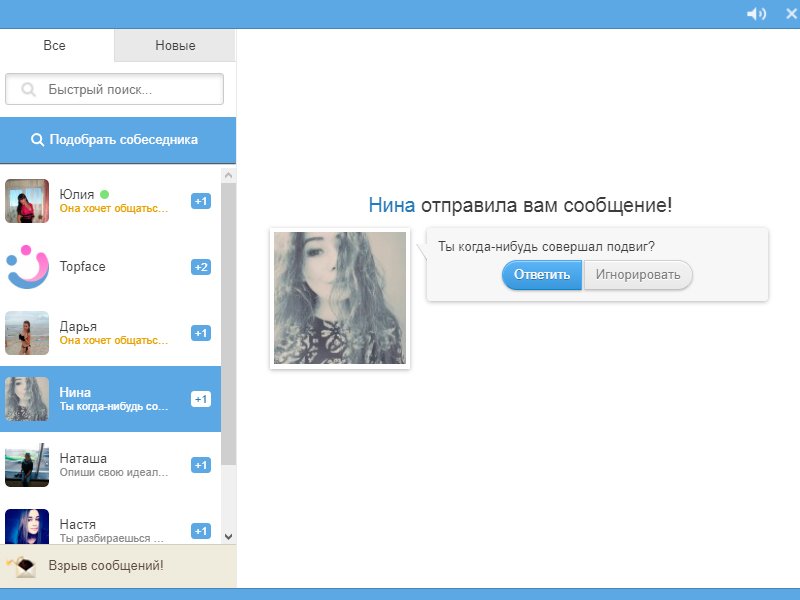Click Юлия's Она хочет общатьс... preview
Screen dimensions: 800x600
(113, 208)
